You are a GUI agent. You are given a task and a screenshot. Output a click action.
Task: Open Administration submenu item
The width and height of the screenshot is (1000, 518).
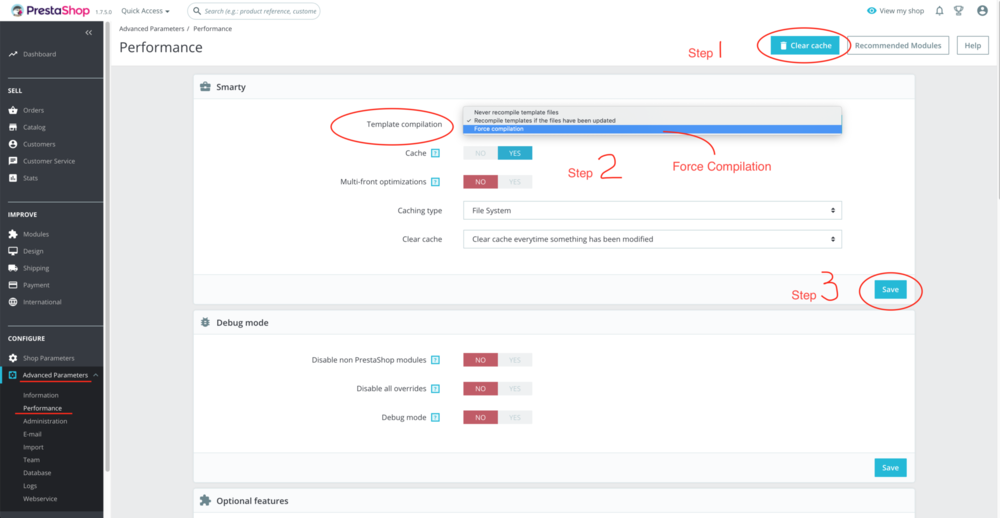pyautogui.click(x=45, y=421)
